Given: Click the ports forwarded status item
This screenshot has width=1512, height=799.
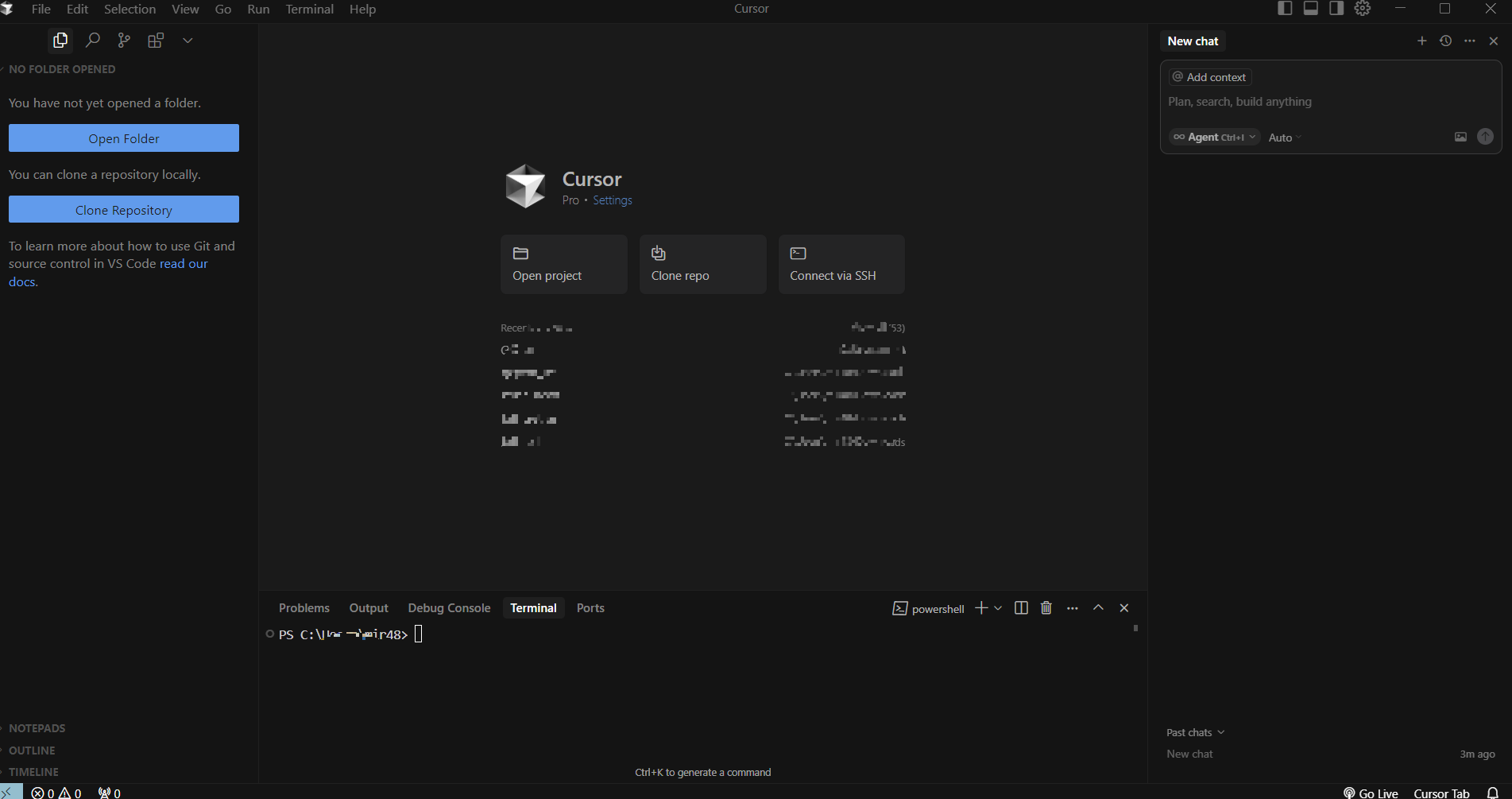Looking at the screenshot, I should click(x=110, y=793).
